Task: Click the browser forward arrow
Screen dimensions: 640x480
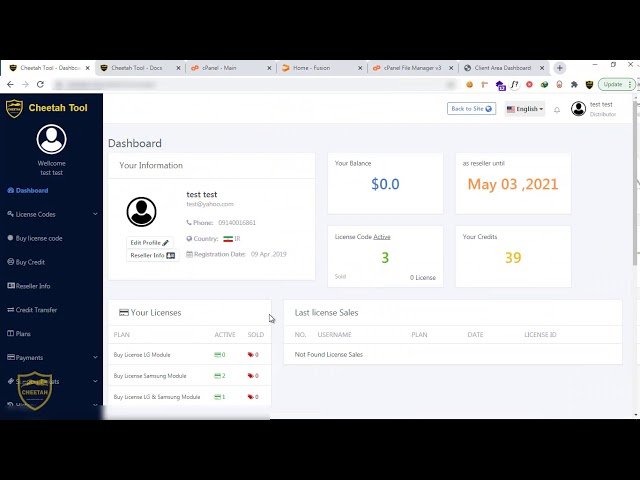Action: (x=25, y=84)
